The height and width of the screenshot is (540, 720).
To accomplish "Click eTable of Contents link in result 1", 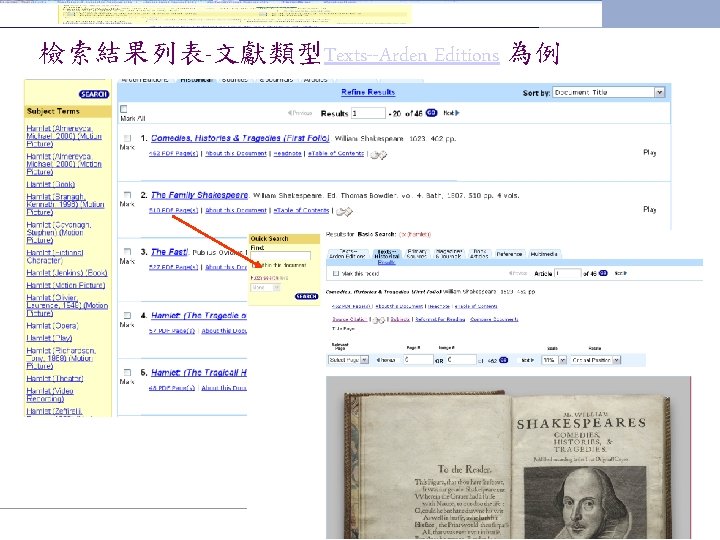I will tap(336, 153).
